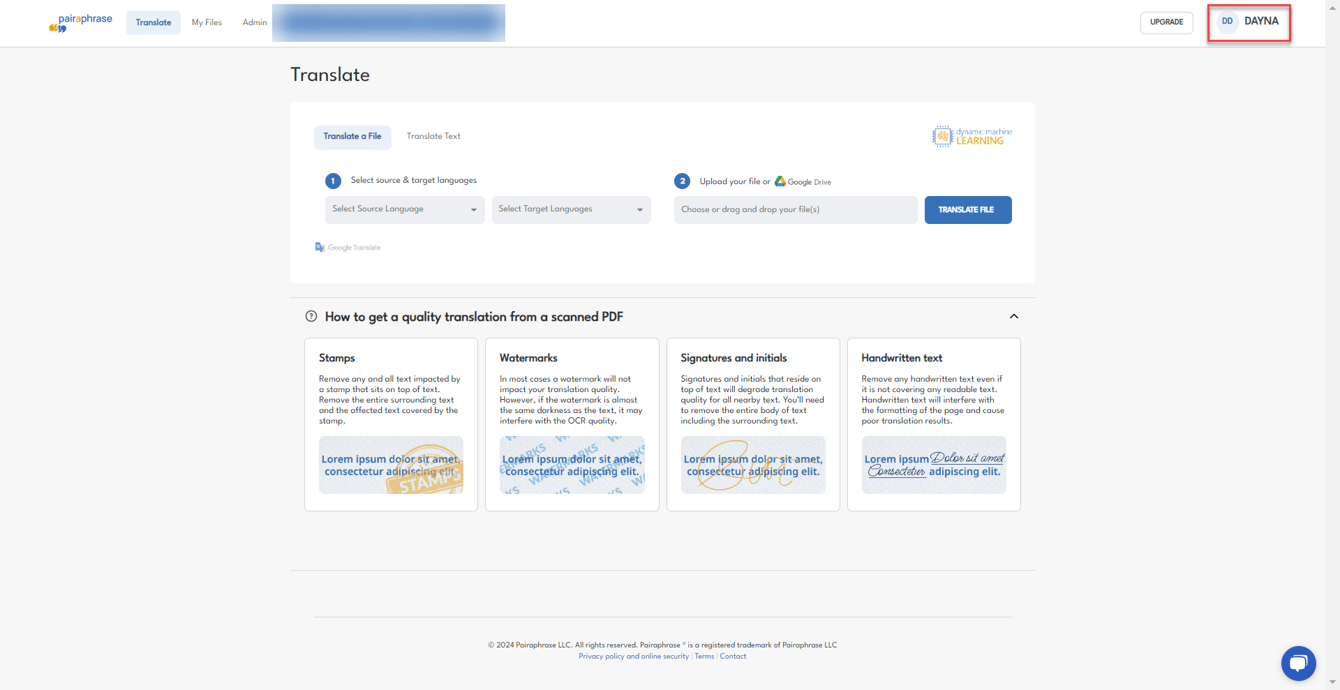Viewport: 1340px width, 690px height.
Task: Click the '© 2024 Pairaphrase LLC' copyright text
Action: (x=662, y=645)
